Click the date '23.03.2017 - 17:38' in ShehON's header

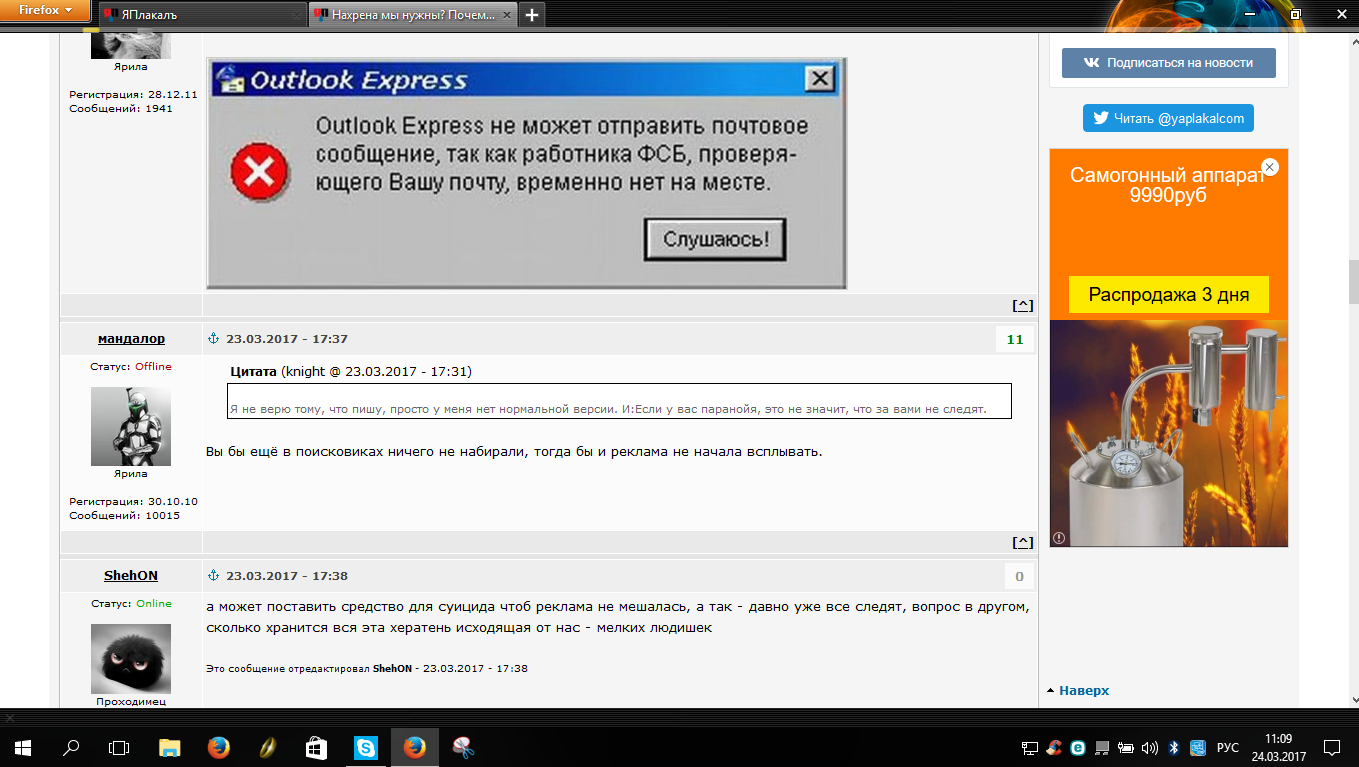click(287, 576)
